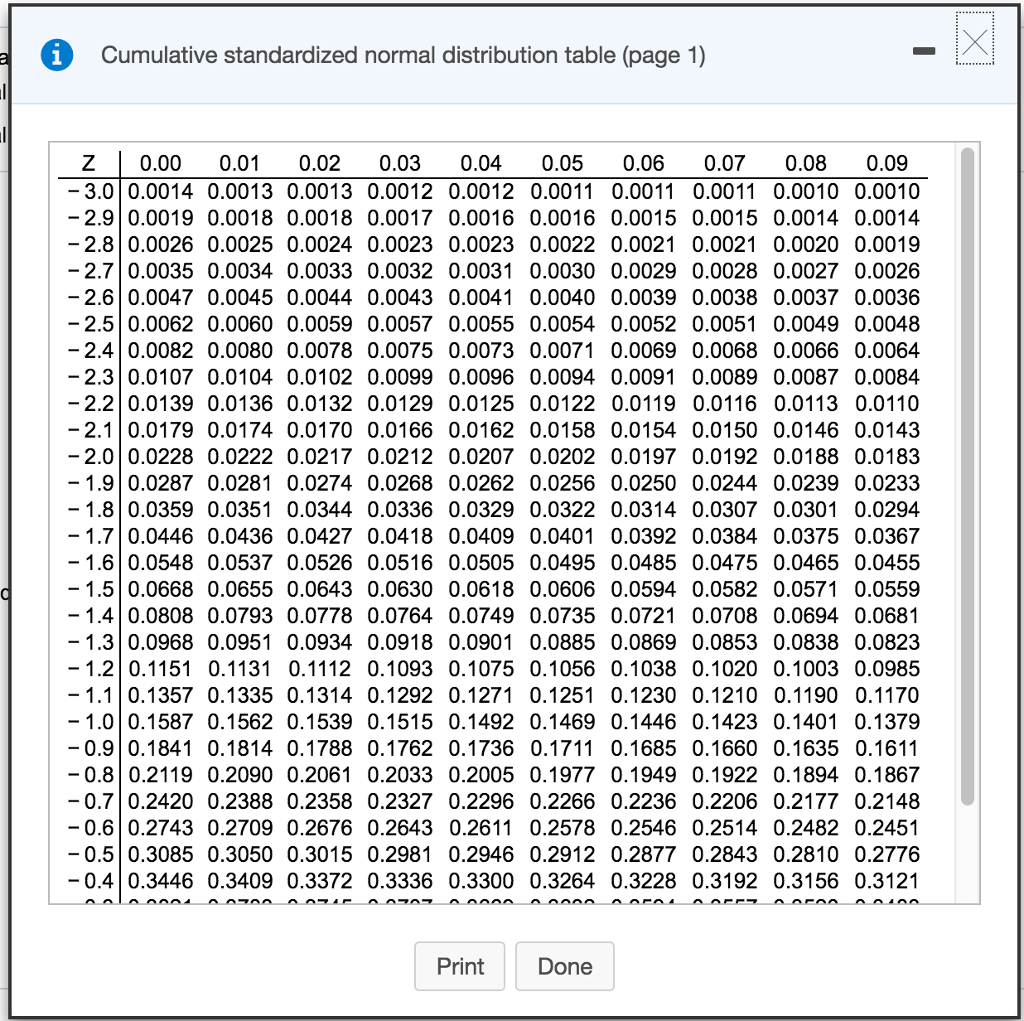Click the row label -0.4
The image size is (1024, 1021).
[90, 881]
